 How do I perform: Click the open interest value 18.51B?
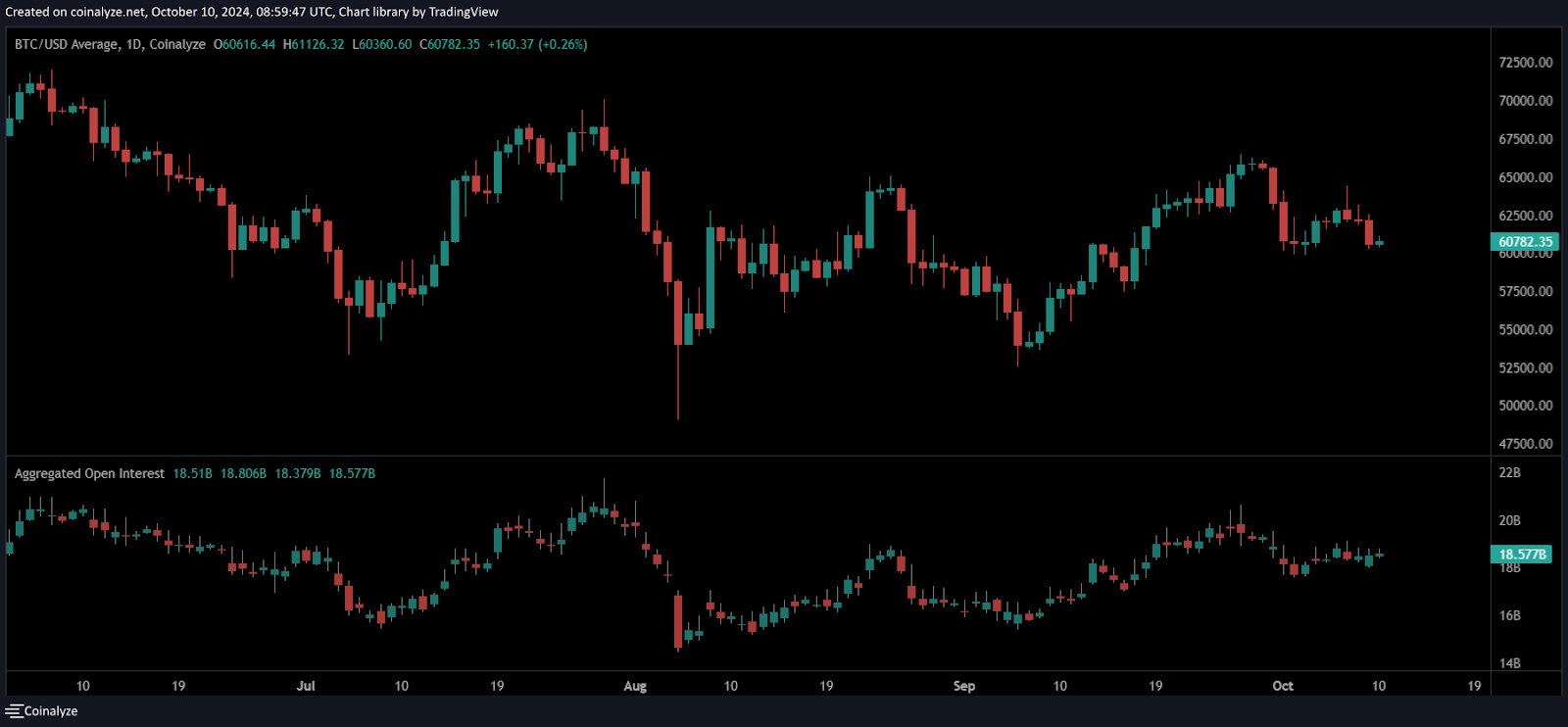pyautogui.click(x=193, y=473)
